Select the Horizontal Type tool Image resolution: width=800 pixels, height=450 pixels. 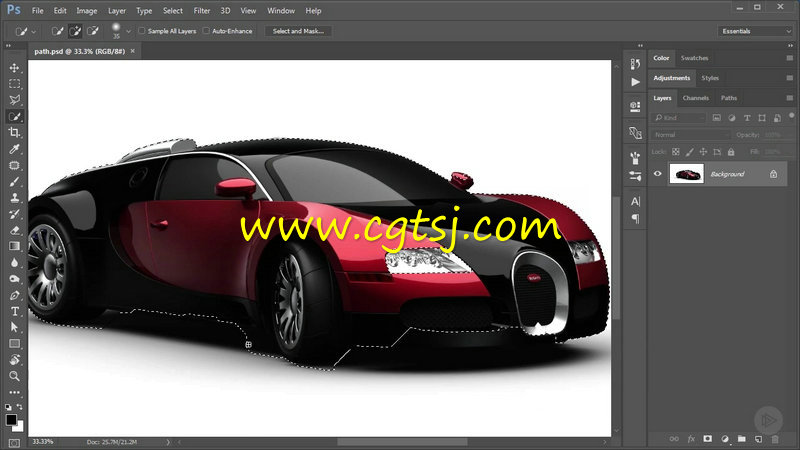(x=14, y=311)
